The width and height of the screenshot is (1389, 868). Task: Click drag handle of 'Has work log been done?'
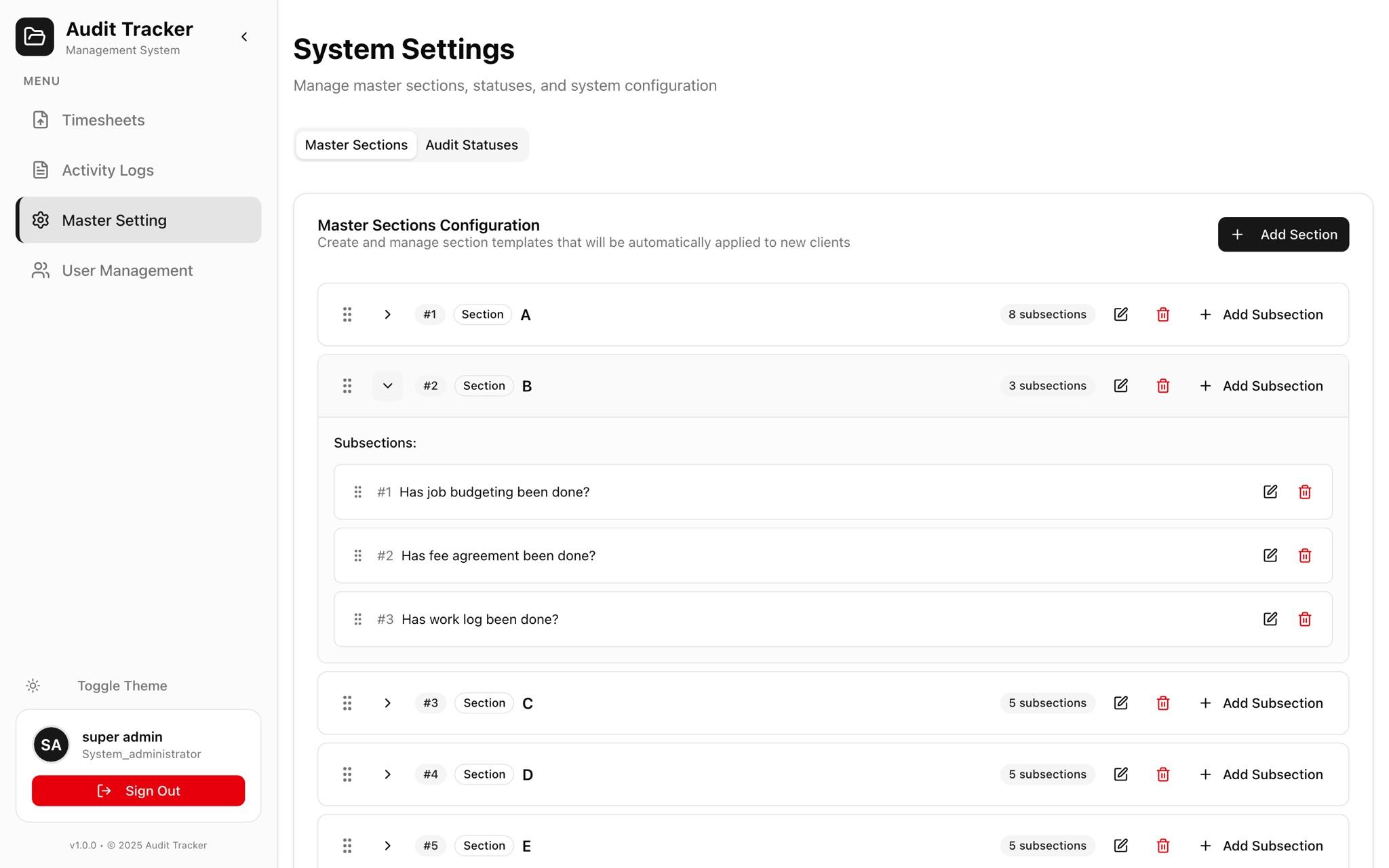coord(357,619)
